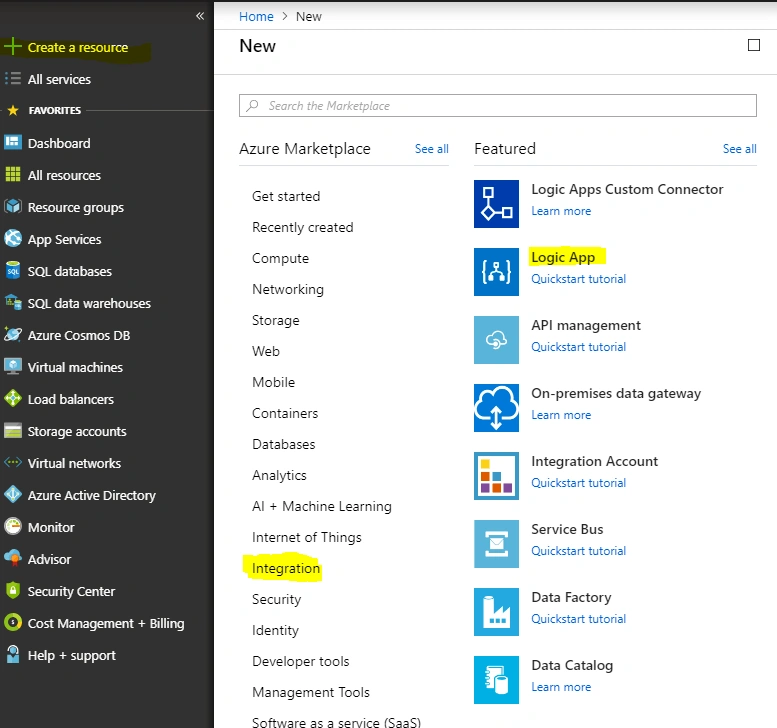This screenshot has height=728, width=777.
Task: Maximize the New blade using the square button
Action: (x=754, y=45)
